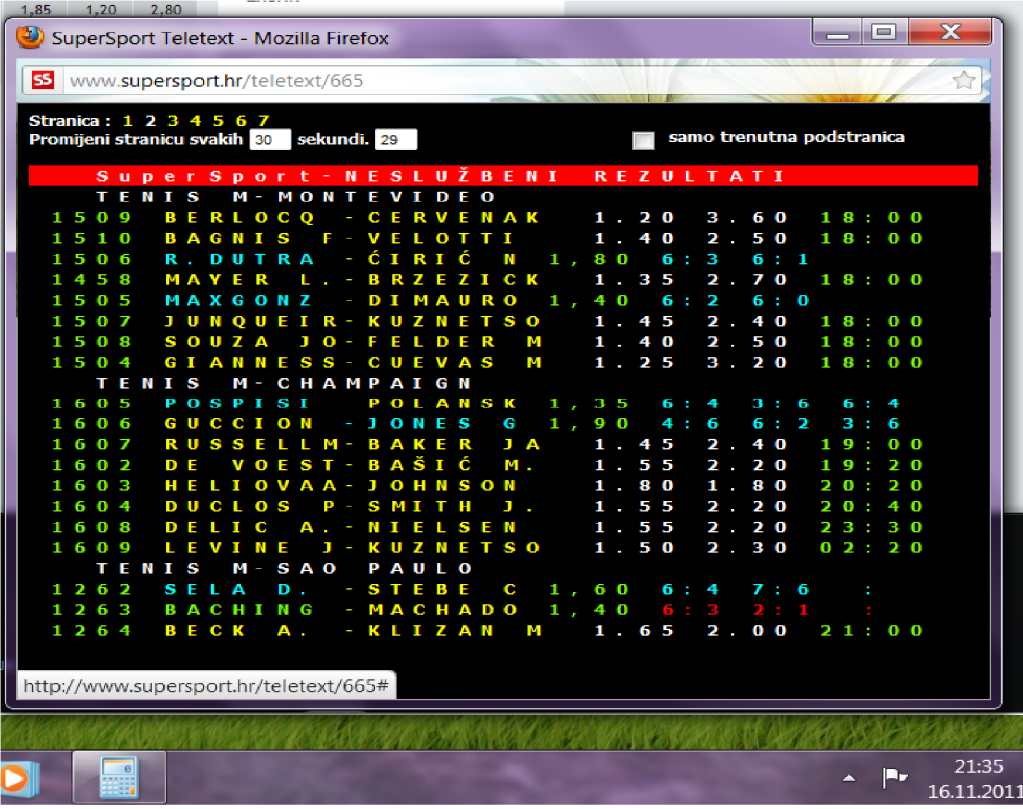Jump to teletext subpage 5
Screen dimensions: 1023x809
pos(218,121)
